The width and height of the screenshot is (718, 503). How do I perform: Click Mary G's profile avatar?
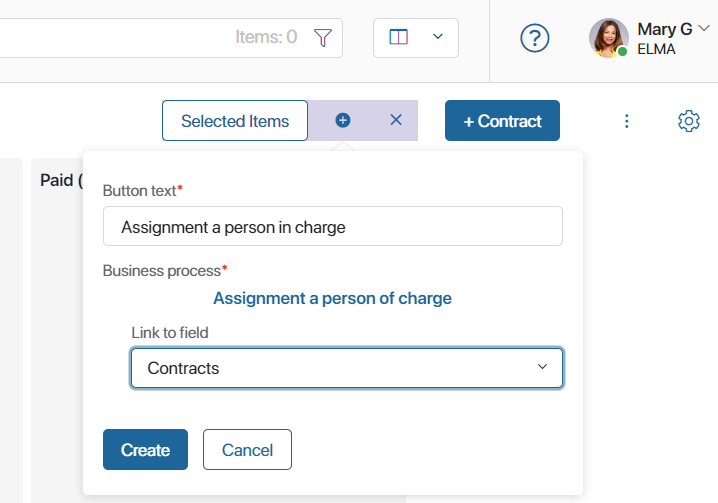609,38
